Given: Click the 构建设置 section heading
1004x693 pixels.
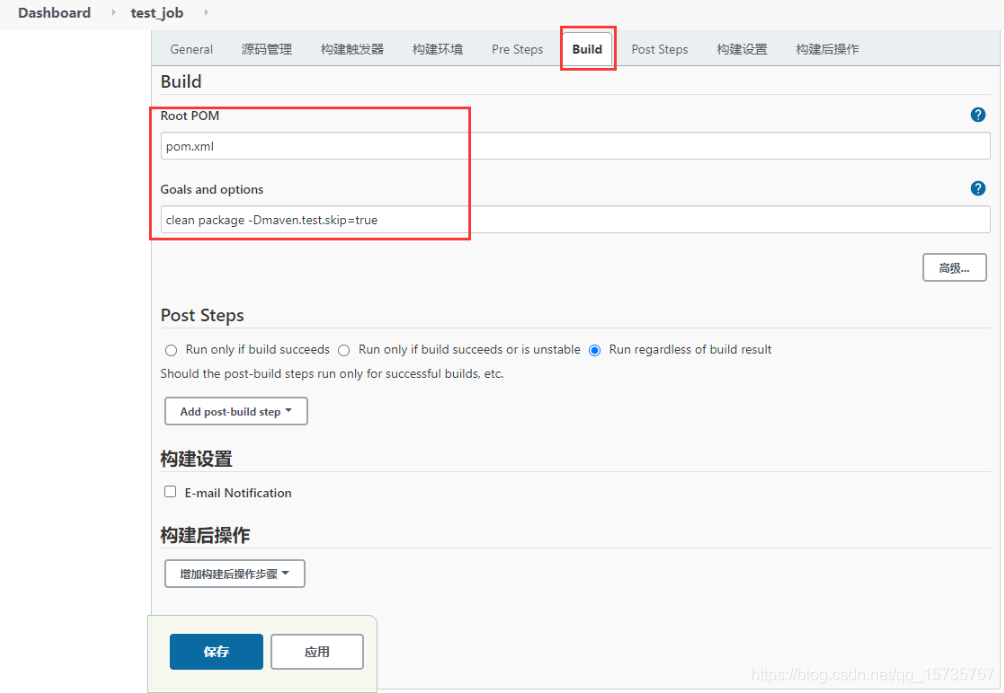Looking at the screenshot, I should coord(196,459).
